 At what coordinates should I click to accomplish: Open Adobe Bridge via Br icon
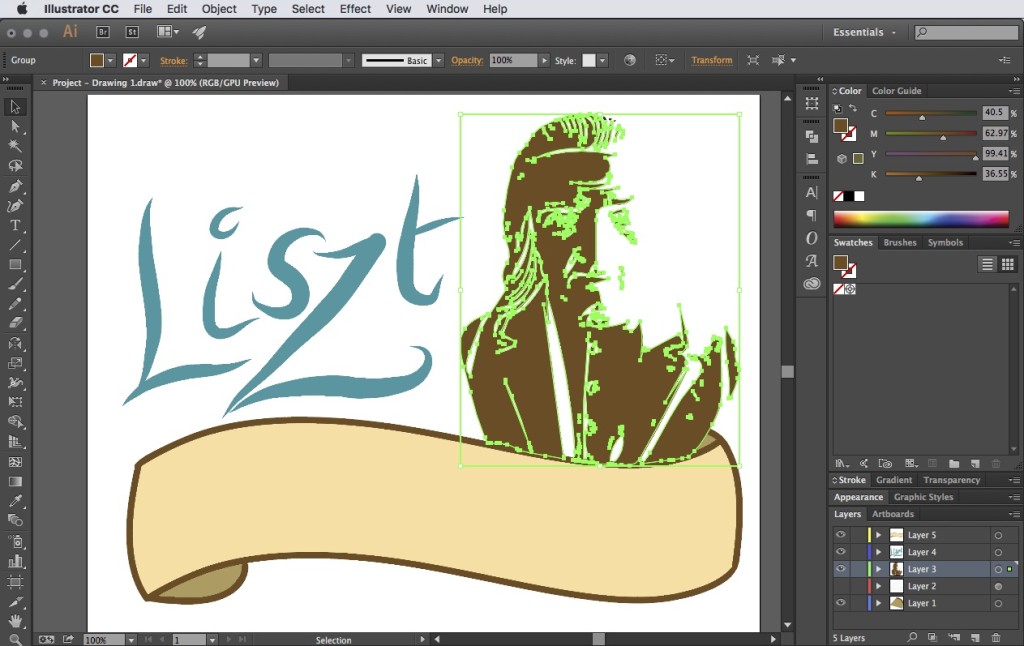103,32
